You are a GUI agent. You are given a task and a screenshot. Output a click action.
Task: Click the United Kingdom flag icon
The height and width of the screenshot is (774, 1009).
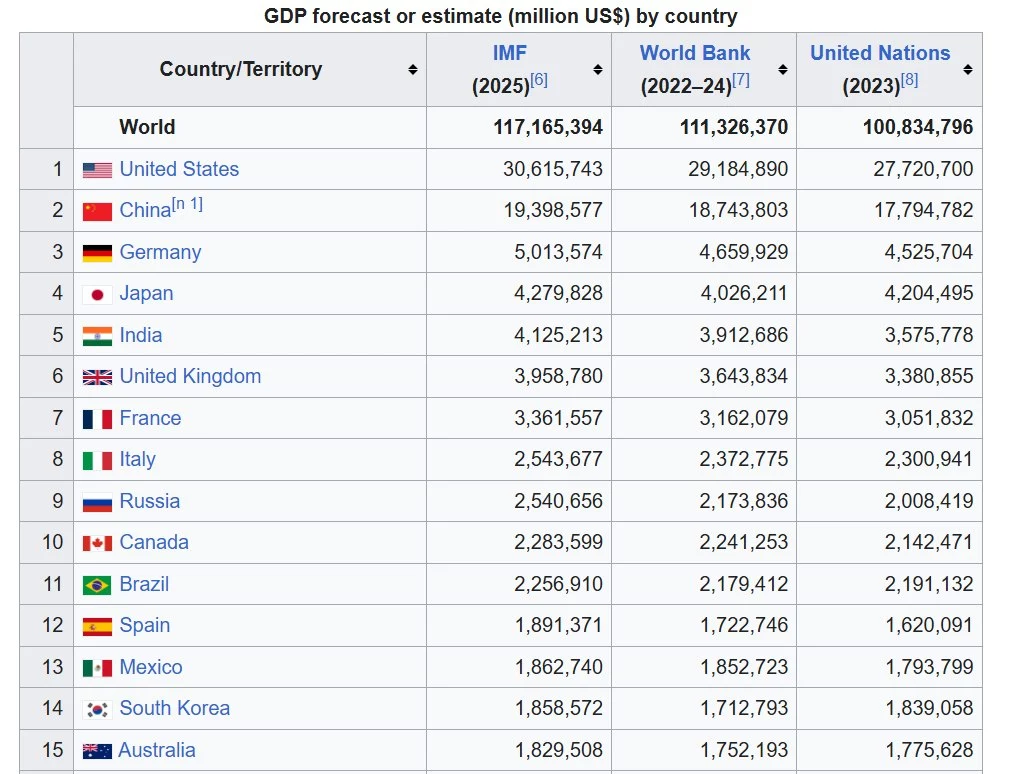(x=97, y=377)
